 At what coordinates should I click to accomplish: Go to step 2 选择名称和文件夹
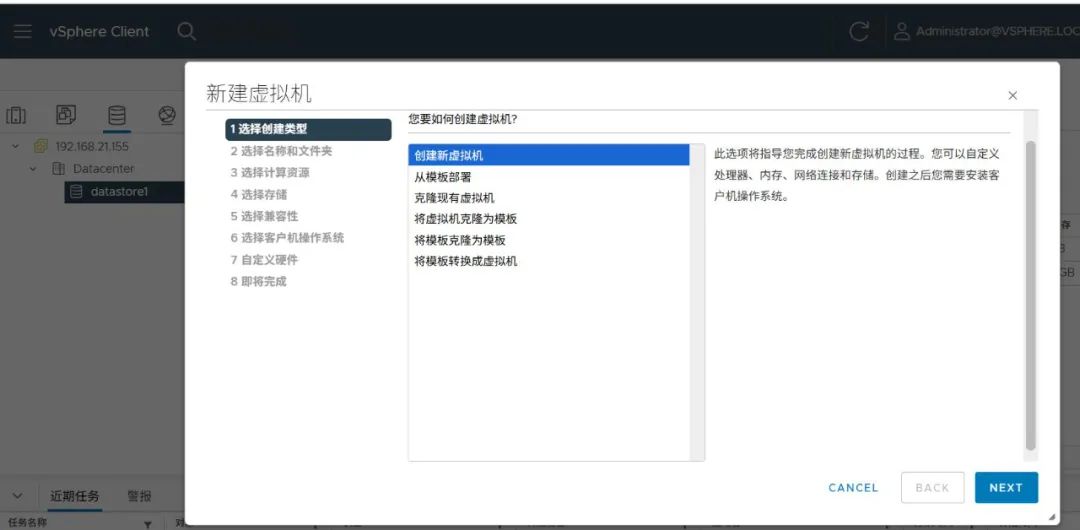tap(281, 151)
